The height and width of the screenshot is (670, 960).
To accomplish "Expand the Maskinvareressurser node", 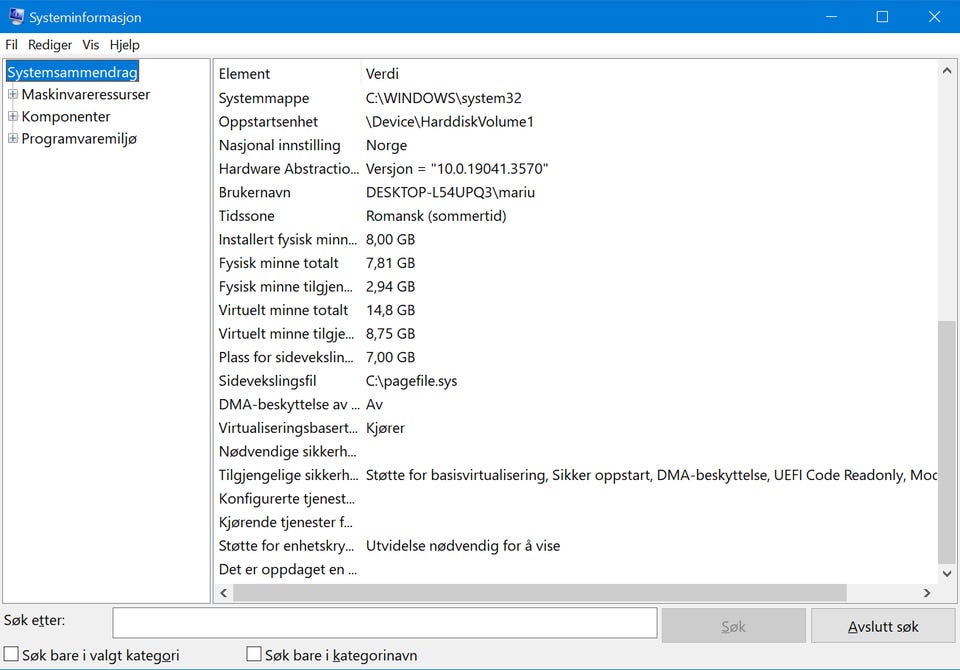I will click(12, 94).
